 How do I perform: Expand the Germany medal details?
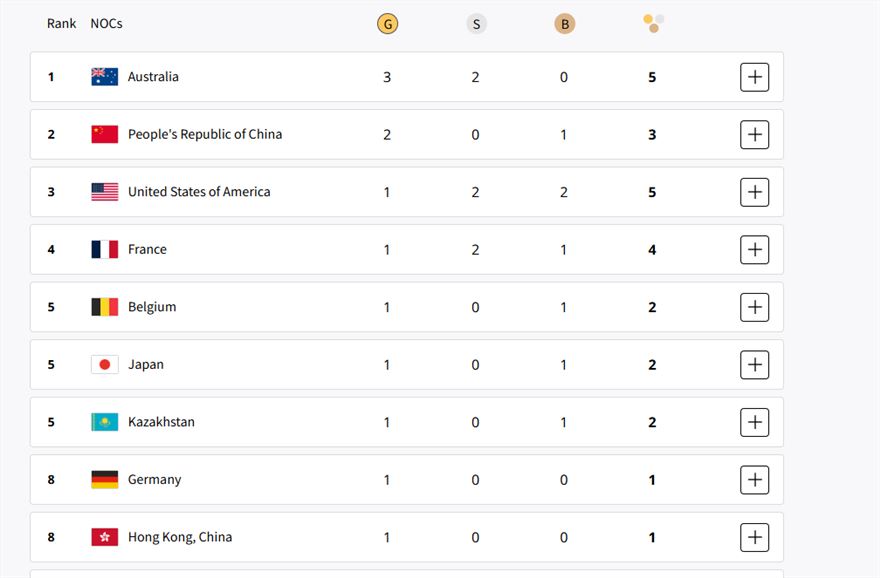coord(754,480)
